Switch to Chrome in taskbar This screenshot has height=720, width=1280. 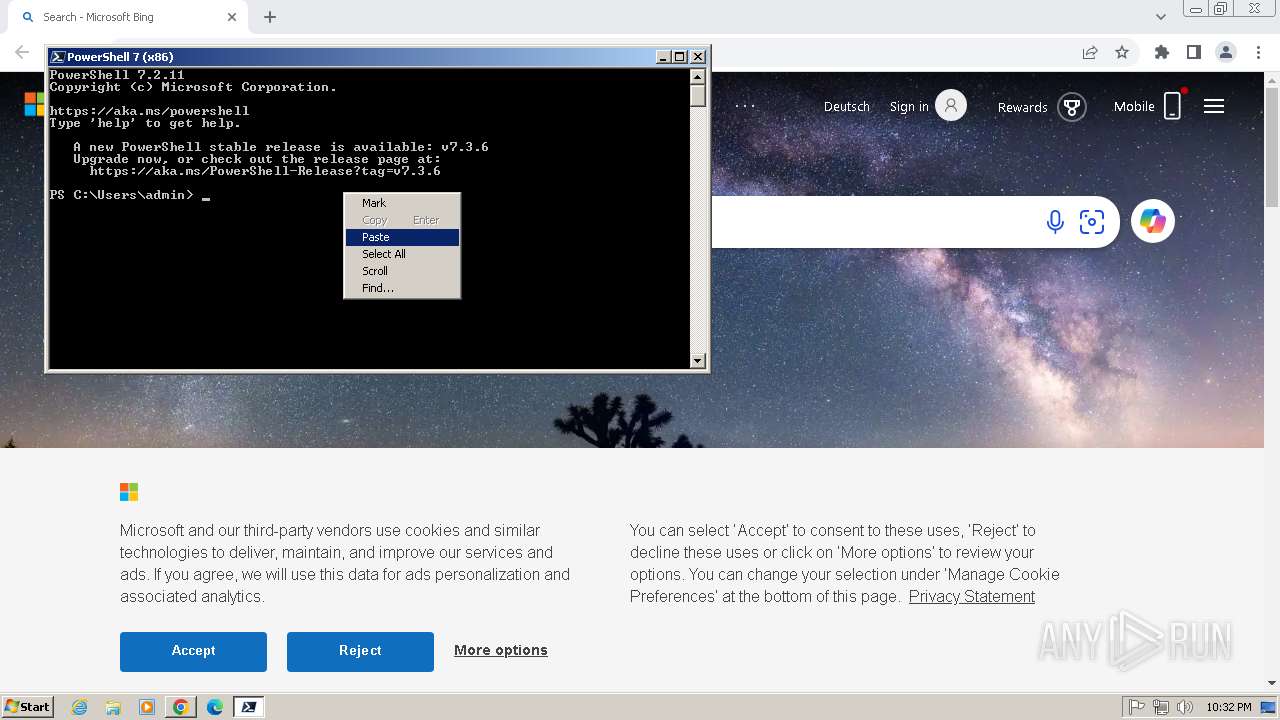(x=181, y=707)
